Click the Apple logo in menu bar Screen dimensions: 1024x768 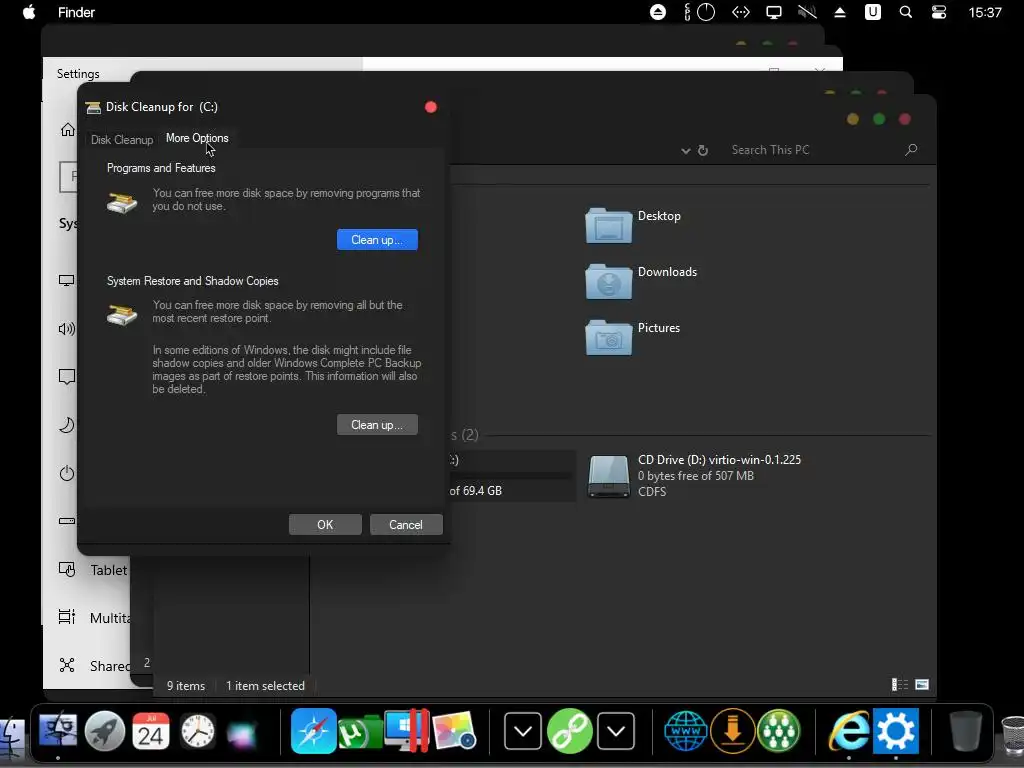pyautogui.click(x=29, y=12)
